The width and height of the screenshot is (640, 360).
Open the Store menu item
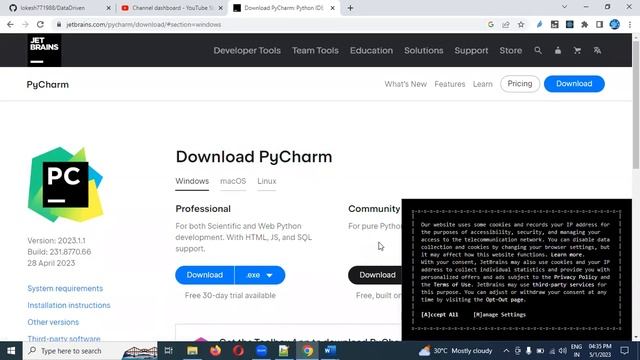(x=511, y=51)
